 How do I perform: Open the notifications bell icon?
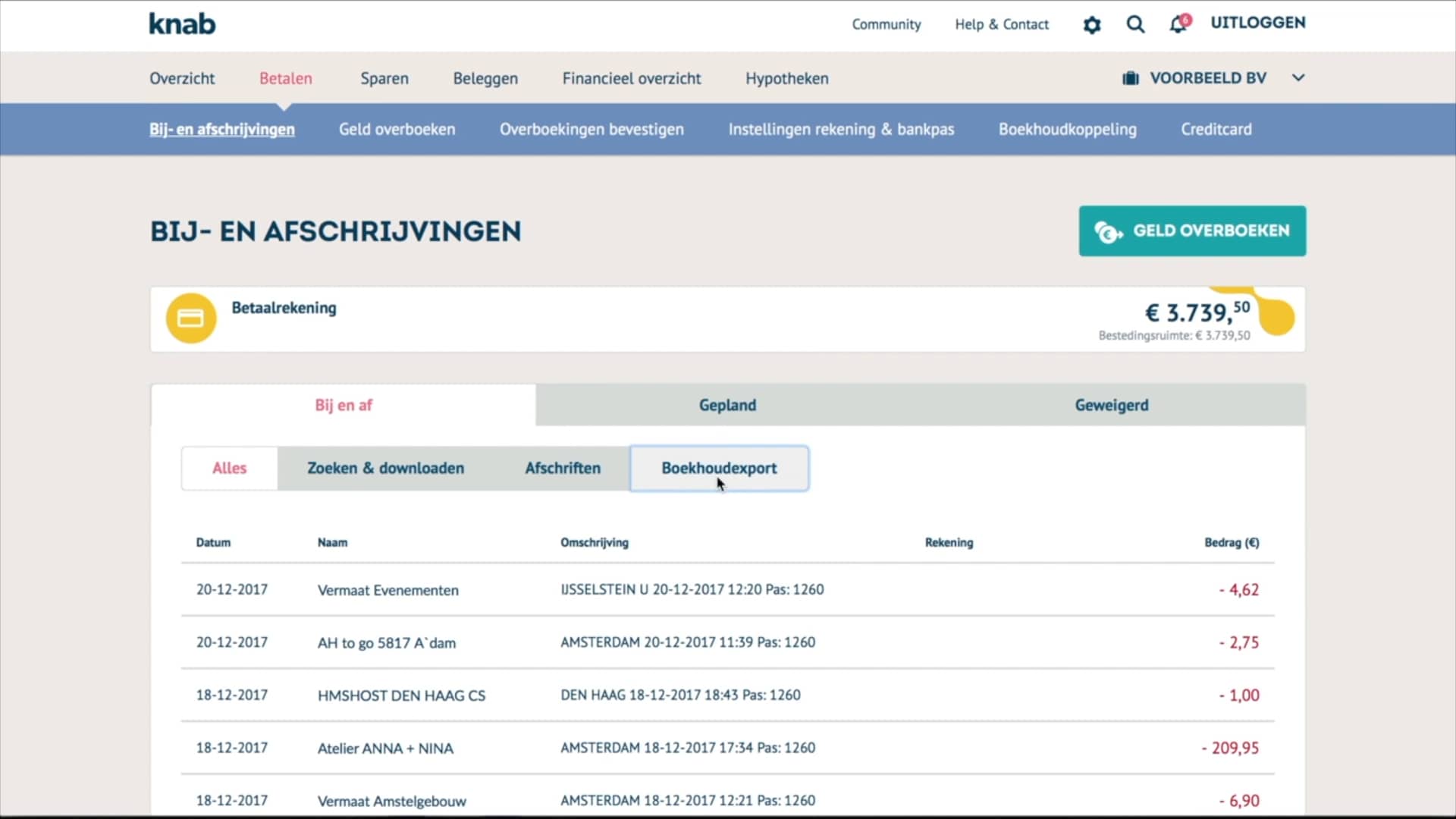(x=1178, y=24)
